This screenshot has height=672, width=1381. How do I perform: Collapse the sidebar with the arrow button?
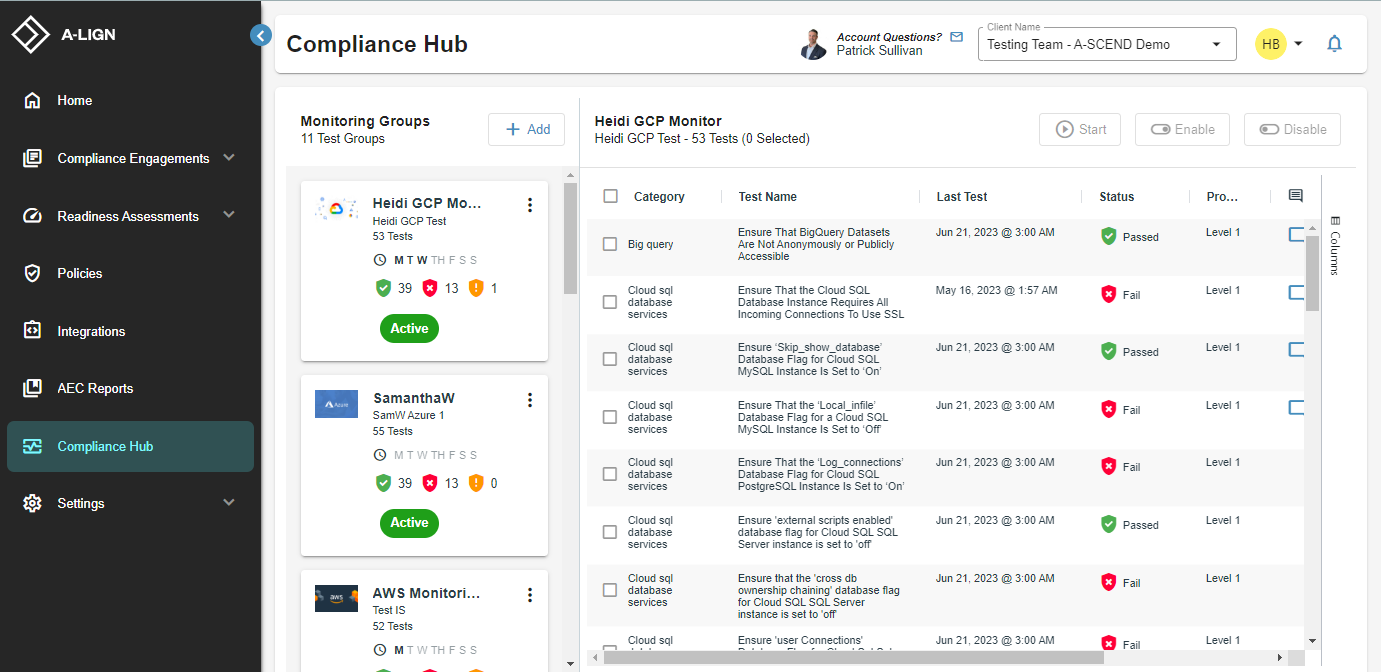click(x=261, y=35)
